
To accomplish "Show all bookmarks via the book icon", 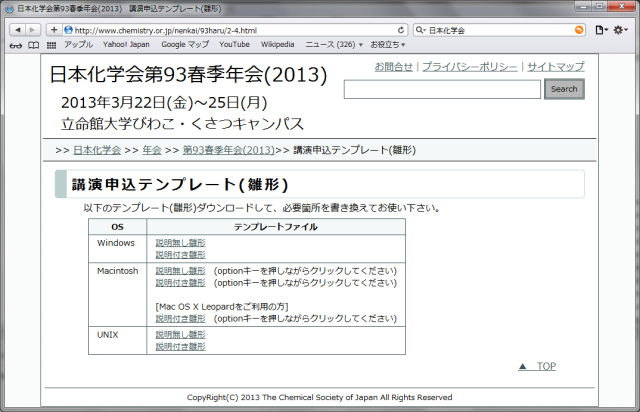I will (x=34, y=45).
